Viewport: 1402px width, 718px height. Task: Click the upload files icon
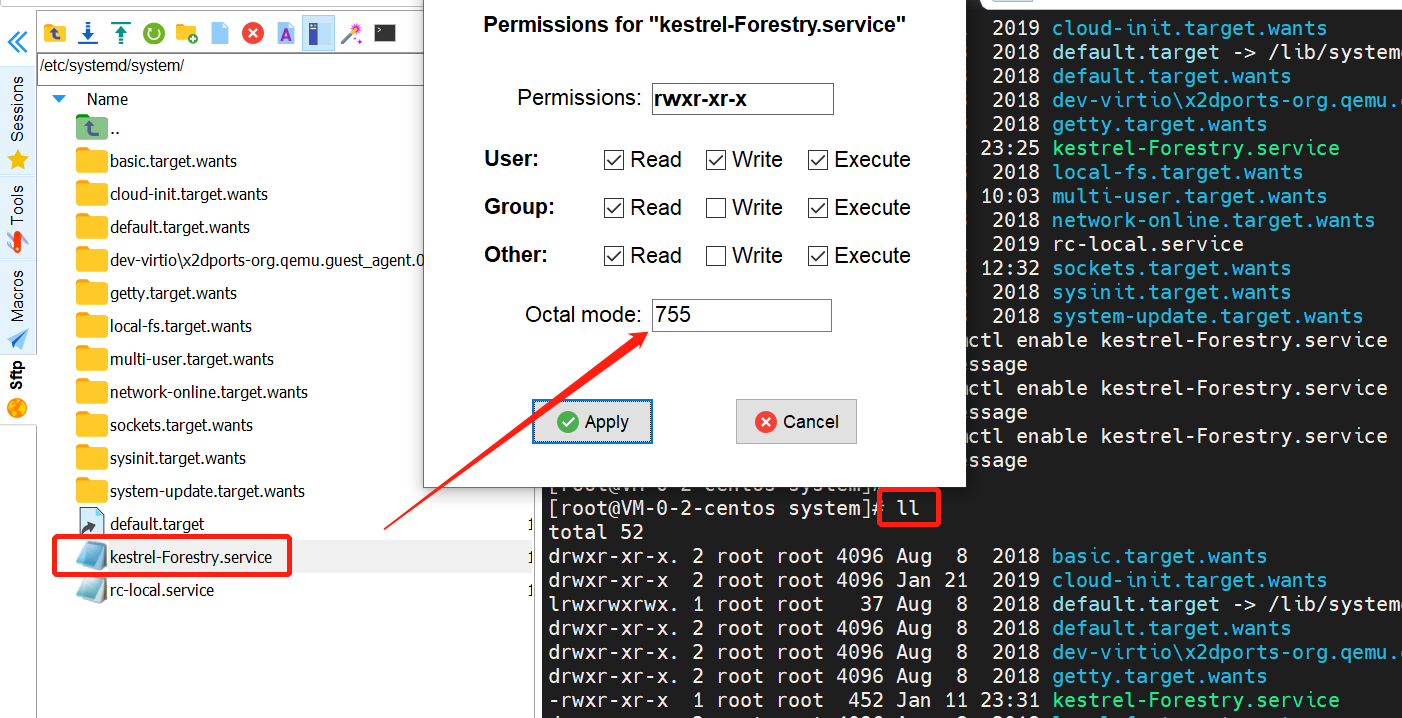click(121, 34)
